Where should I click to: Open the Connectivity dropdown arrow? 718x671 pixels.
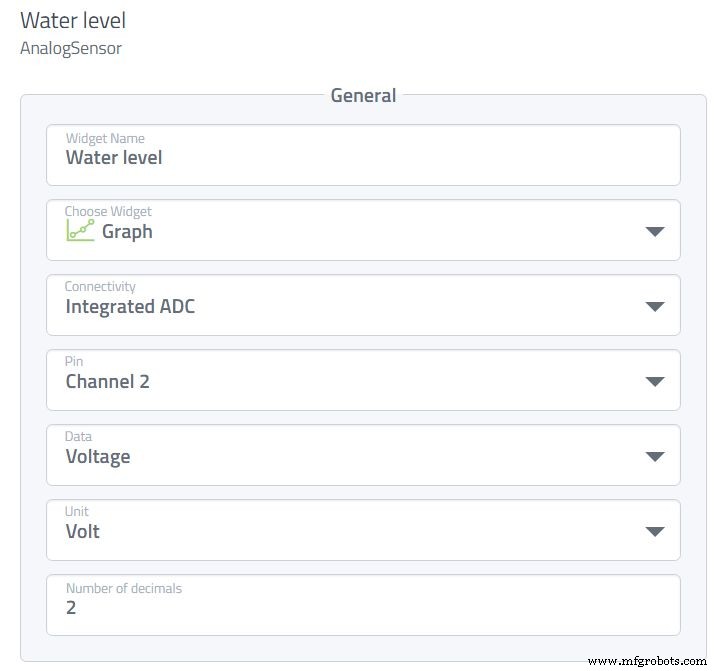pyautogui.click(x=655, y=306)
